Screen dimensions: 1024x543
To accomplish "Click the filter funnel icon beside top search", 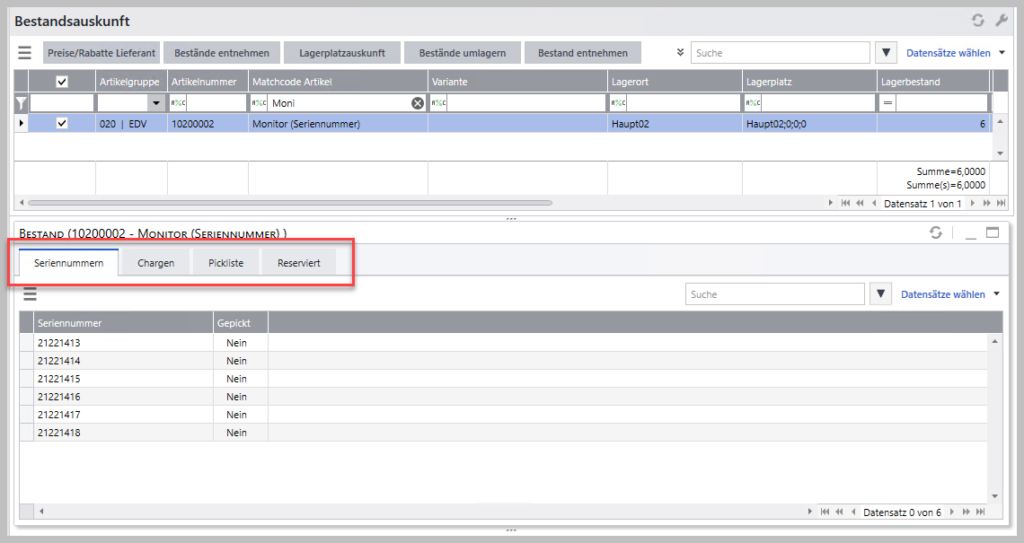I will 885,53.
